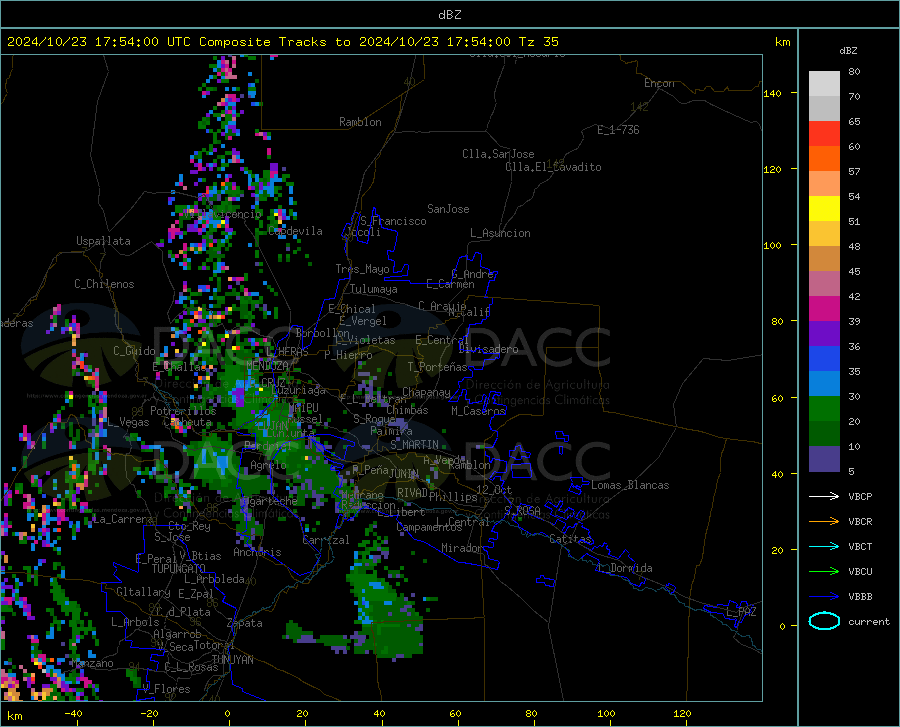The width and height of the screenshot is (900, 727).
Task: Click the 'km' label at top-right of map
Action: [x=782, y=42]
